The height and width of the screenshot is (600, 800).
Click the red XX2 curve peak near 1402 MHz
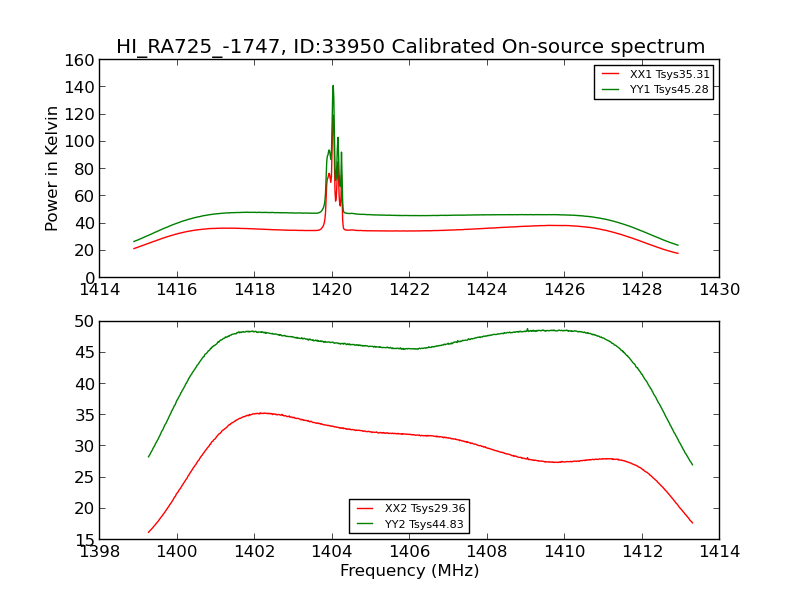coord(262,413)
